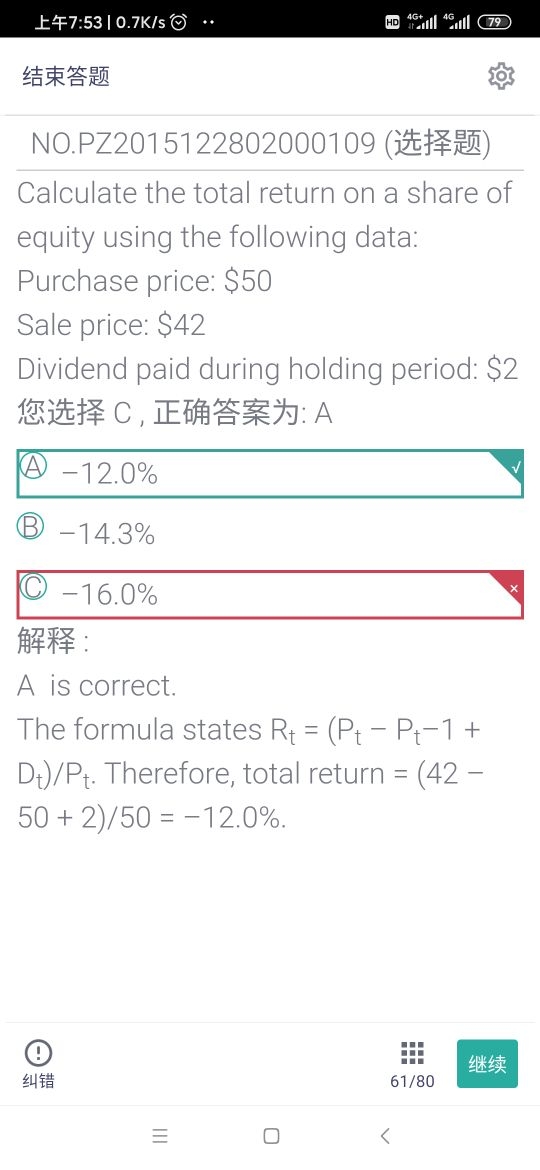Image resolution: width=540 pixels, height=1170 pixels.
Task: Click 结束答题 to end the quiz
Action: tap(66, 76)
